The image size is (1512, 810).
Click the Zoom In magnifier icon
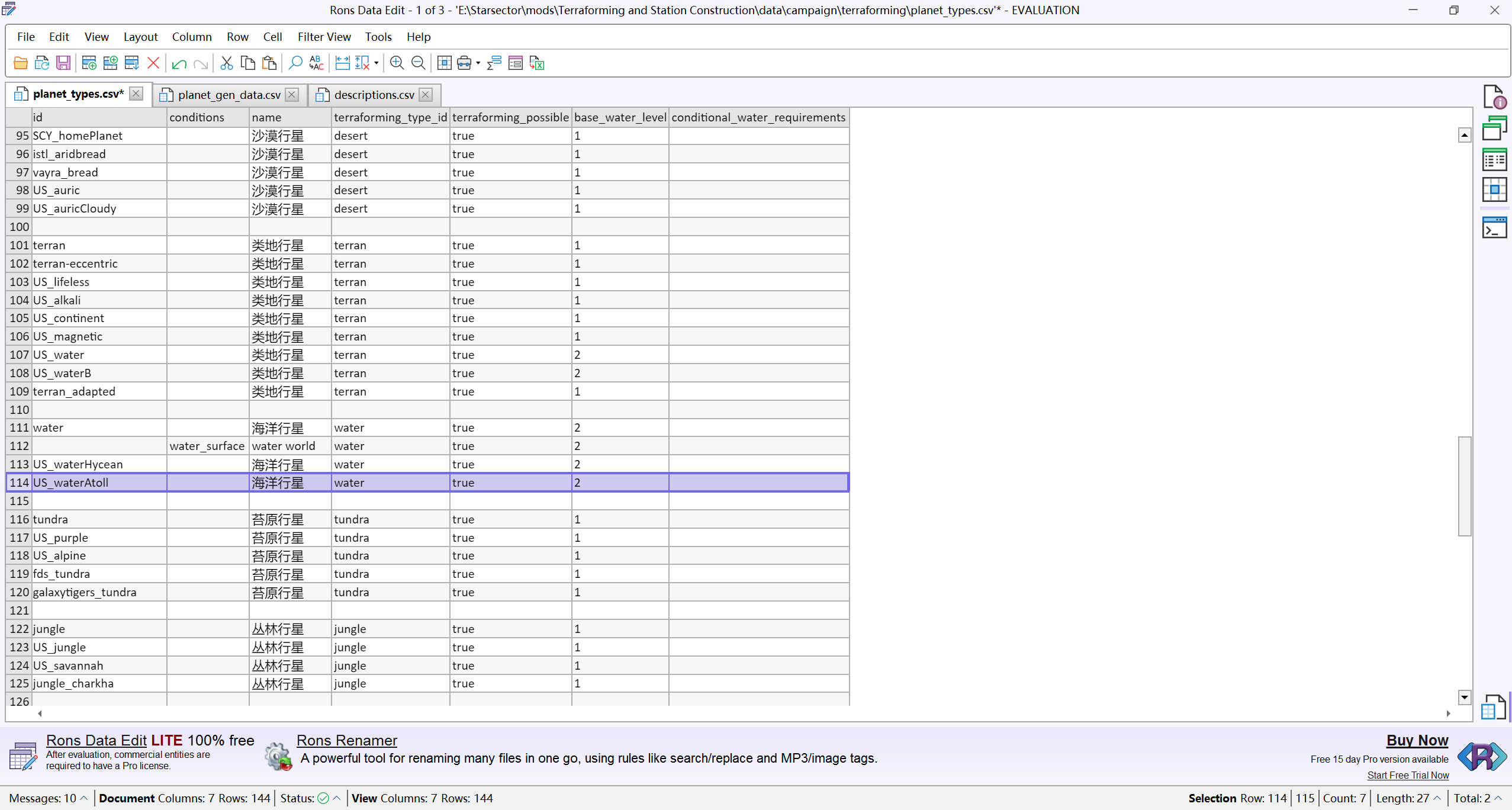pos(397,63)
